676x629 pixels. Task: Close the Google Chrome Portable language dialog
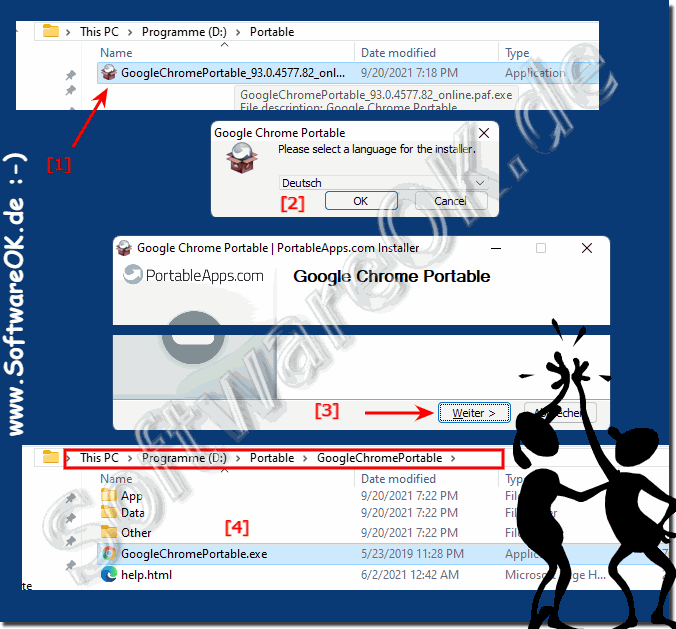[x=484, y=133]
